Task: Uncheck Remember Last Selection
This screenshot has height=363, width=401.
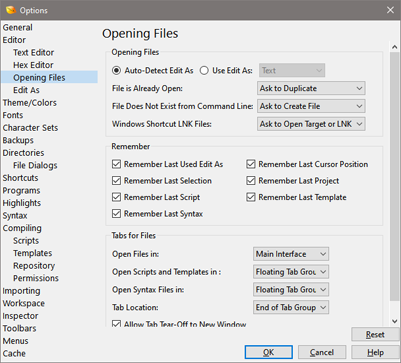Action: click(116, 181)
